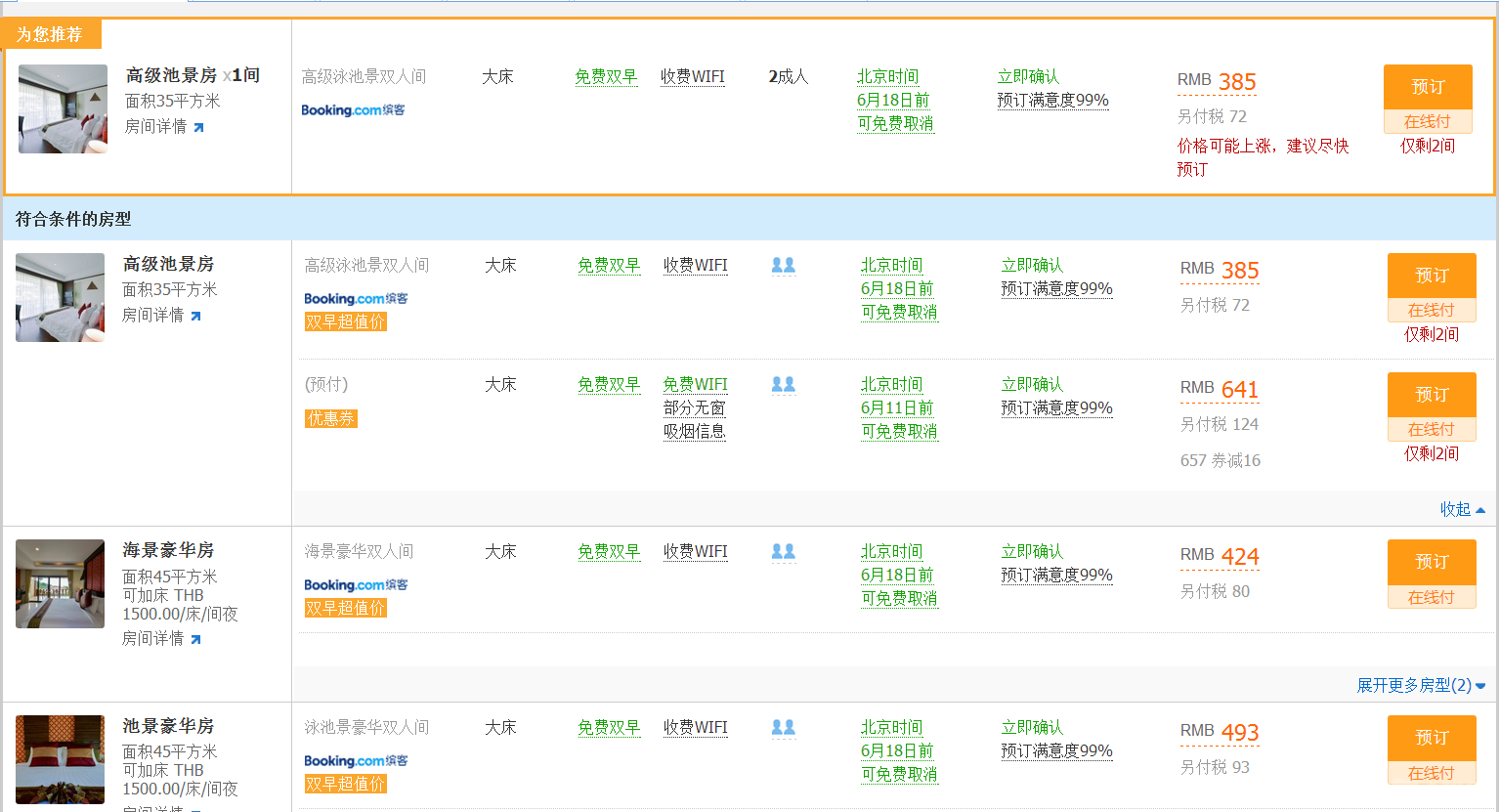Open 高级池景房 thumbnail in recommended section
This screenshot has height=812, width=1500.
[63, 108]
